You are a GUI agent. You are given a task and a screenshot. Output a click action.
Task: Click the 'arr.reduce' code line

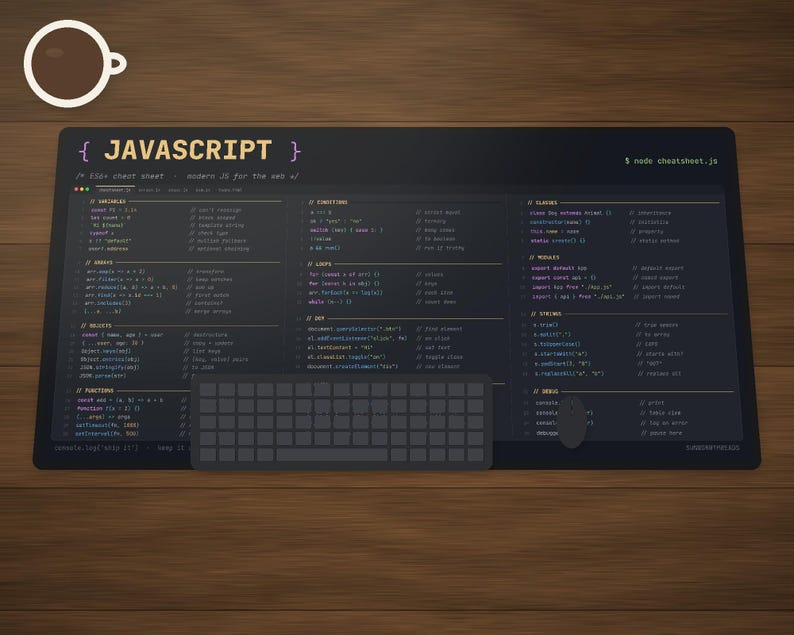131,287
